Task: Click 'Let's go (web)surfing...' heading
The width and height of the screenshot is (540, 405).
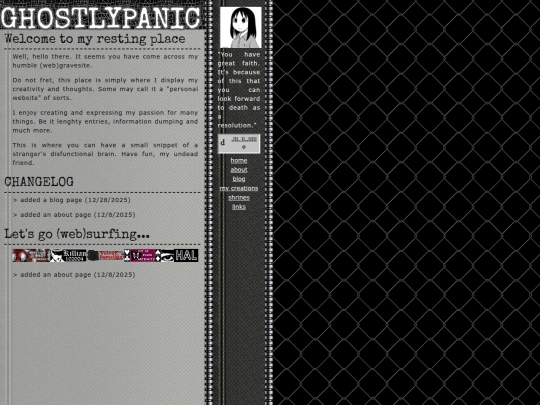Action: [77, 234]
